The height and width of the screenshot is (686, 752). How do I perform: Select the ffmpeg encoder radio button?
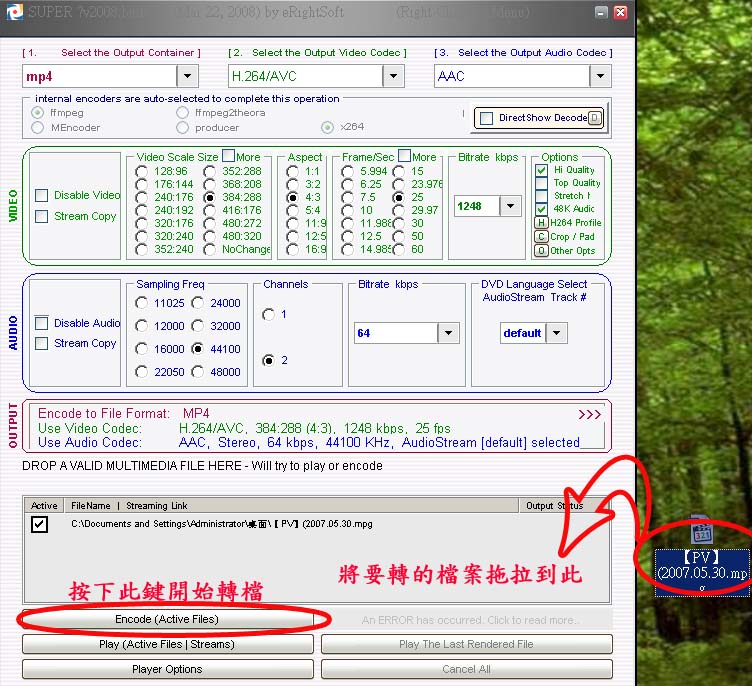(x=37, y=113)
